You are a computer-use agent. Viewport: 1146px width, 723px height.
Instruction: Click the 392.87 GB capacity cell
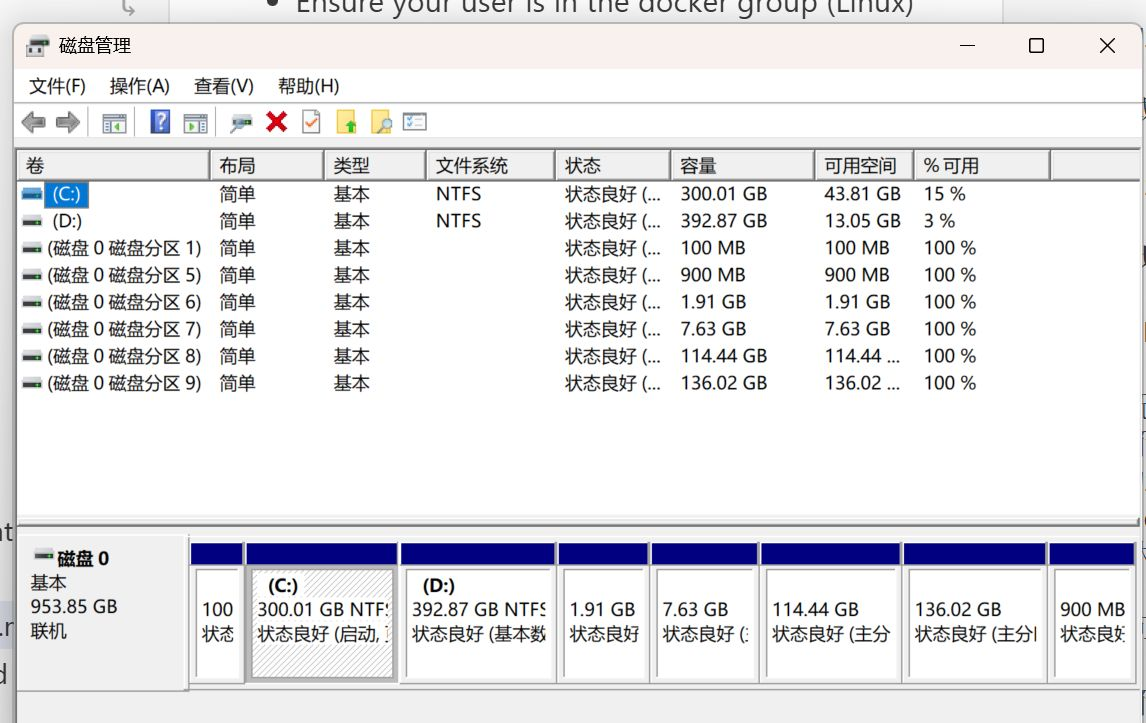click(724, 222)
